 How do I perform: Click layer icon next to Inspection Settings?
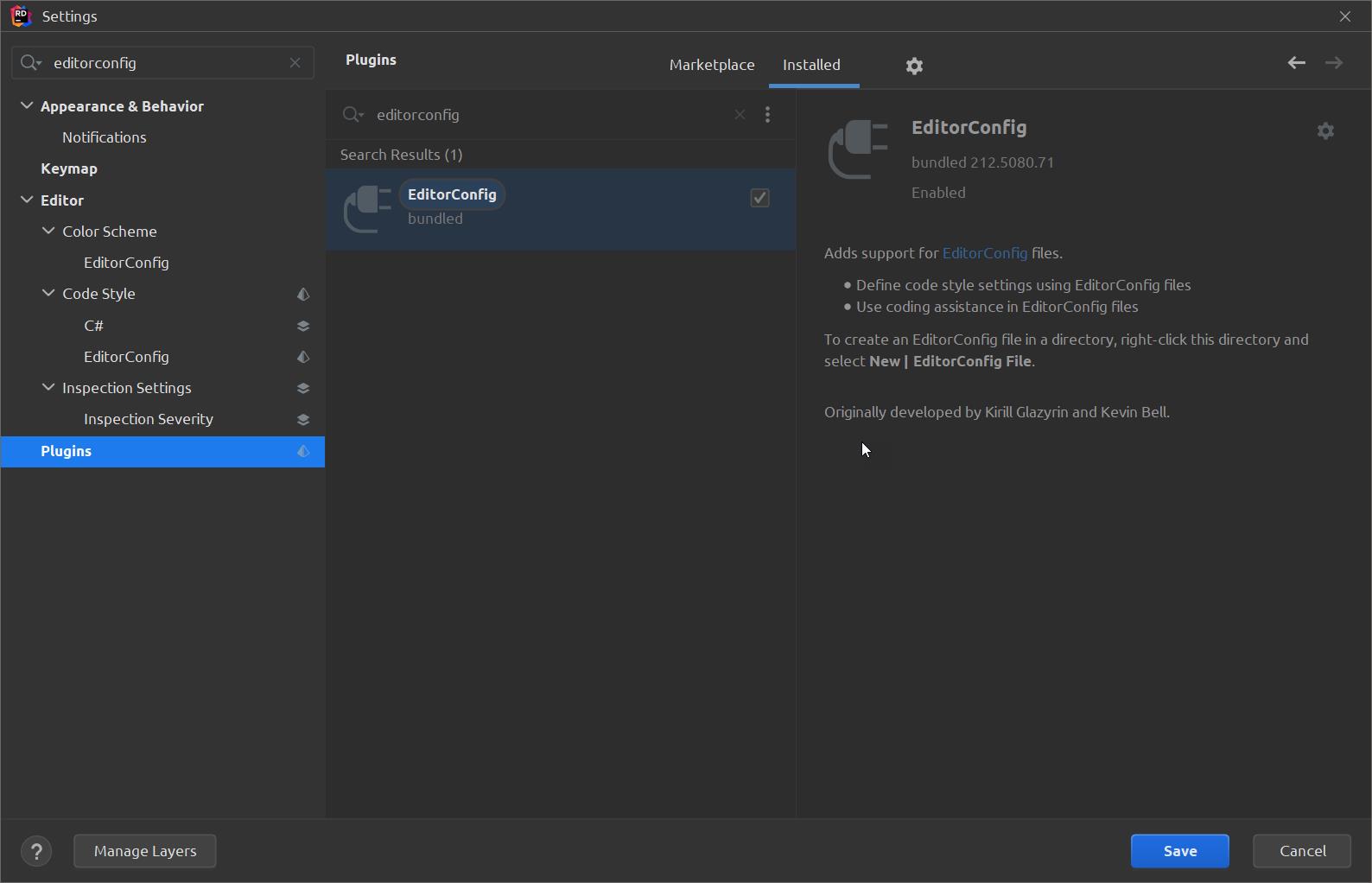303,388
